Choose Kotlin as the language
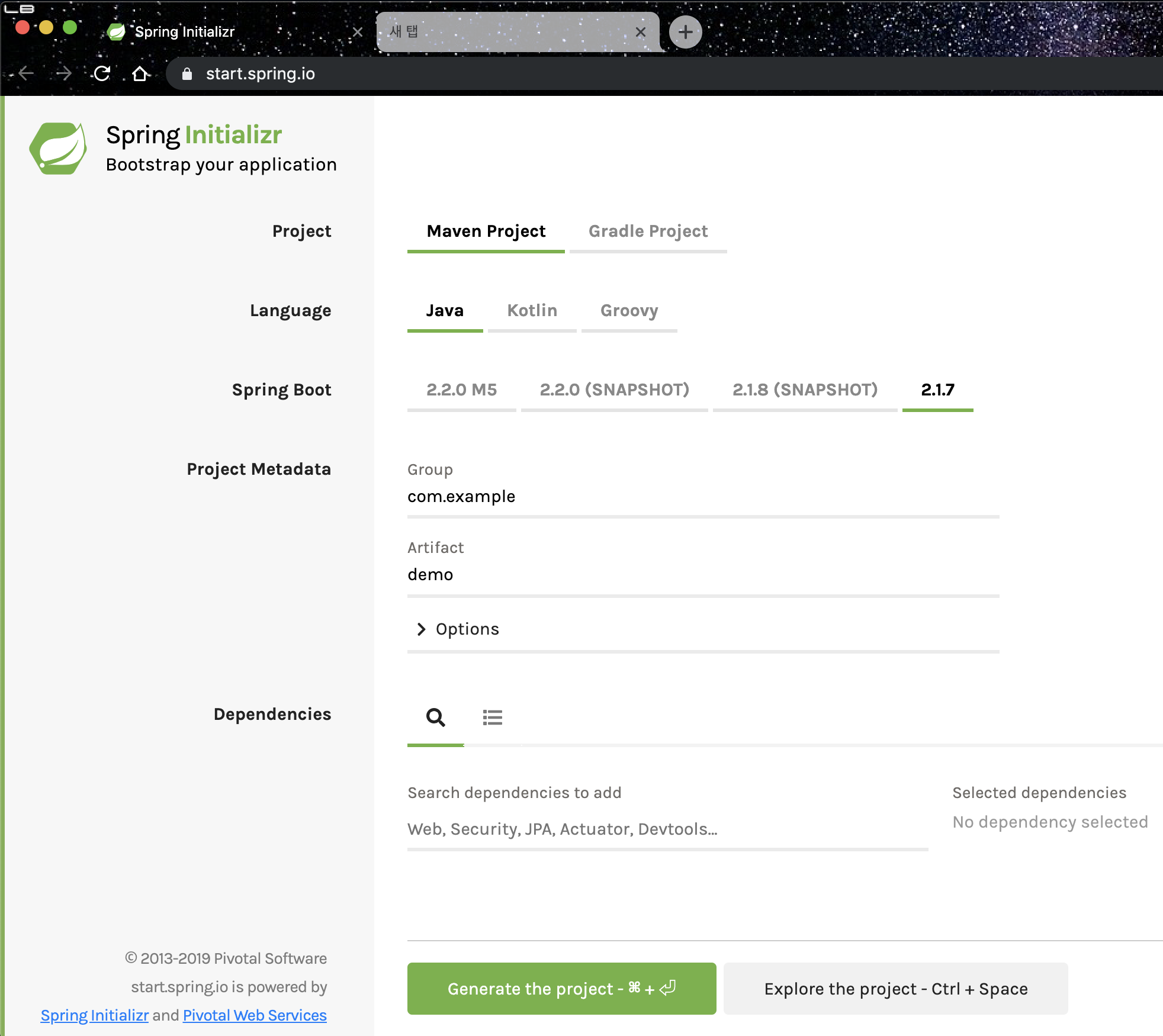Viewport: 1163px width, 1036px height. pyautogui.click(x=532, y=311)
